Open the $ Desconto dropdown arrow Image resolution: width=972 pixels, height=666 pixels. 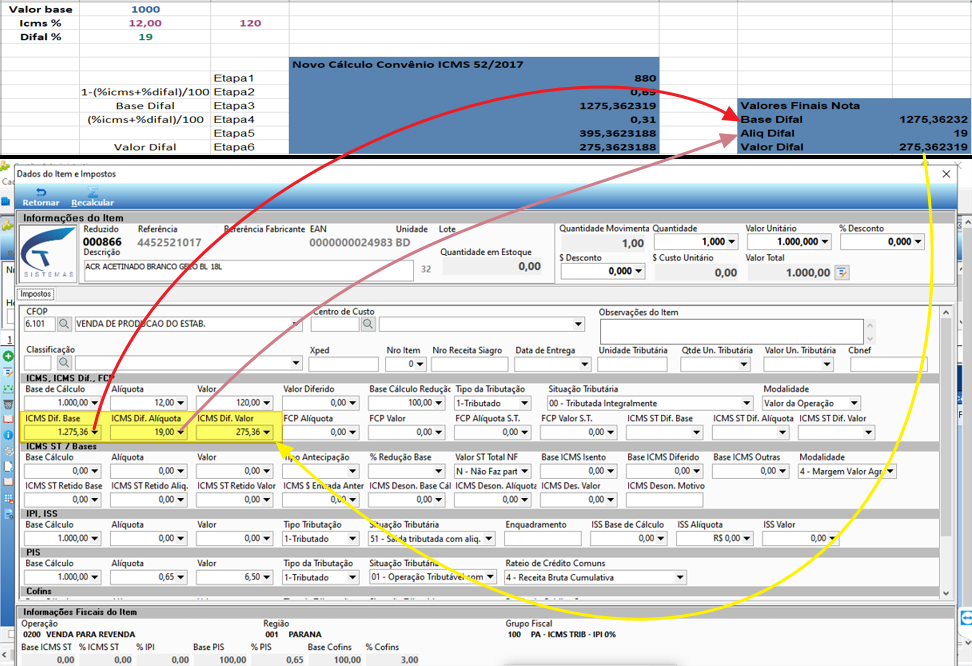tap(639, 271)
